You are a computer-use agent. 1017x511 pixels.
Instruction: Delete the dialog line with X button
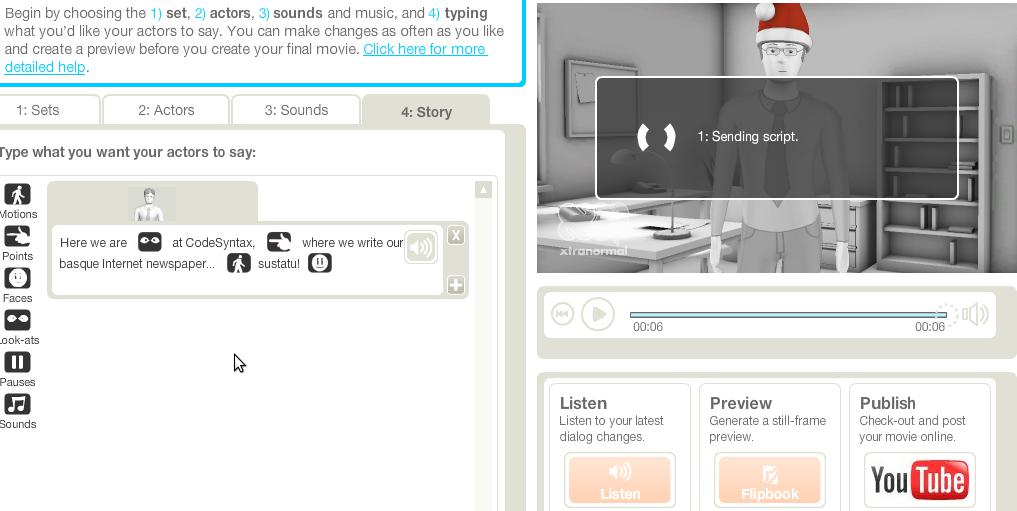click(456, 235)
